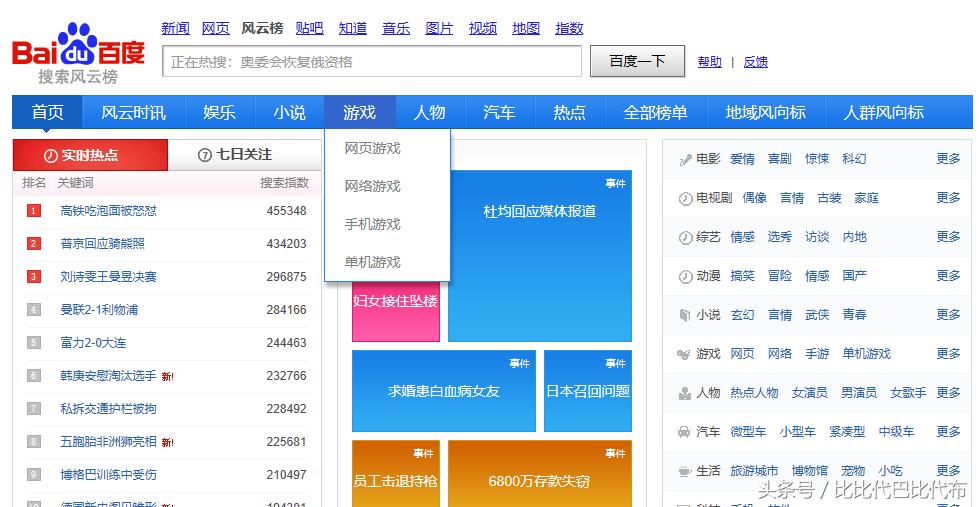Click the clock icon on 实时热点 tab
Screen dimensions: 979x507
(x=51, y=155)
